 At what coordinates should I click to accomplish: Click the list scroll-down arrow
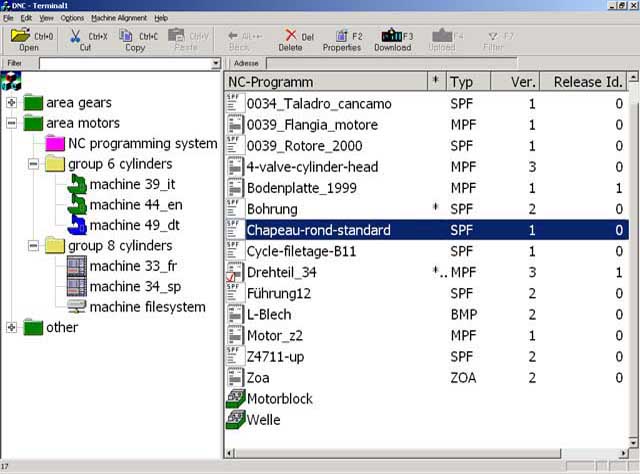[x=633, y=443]
